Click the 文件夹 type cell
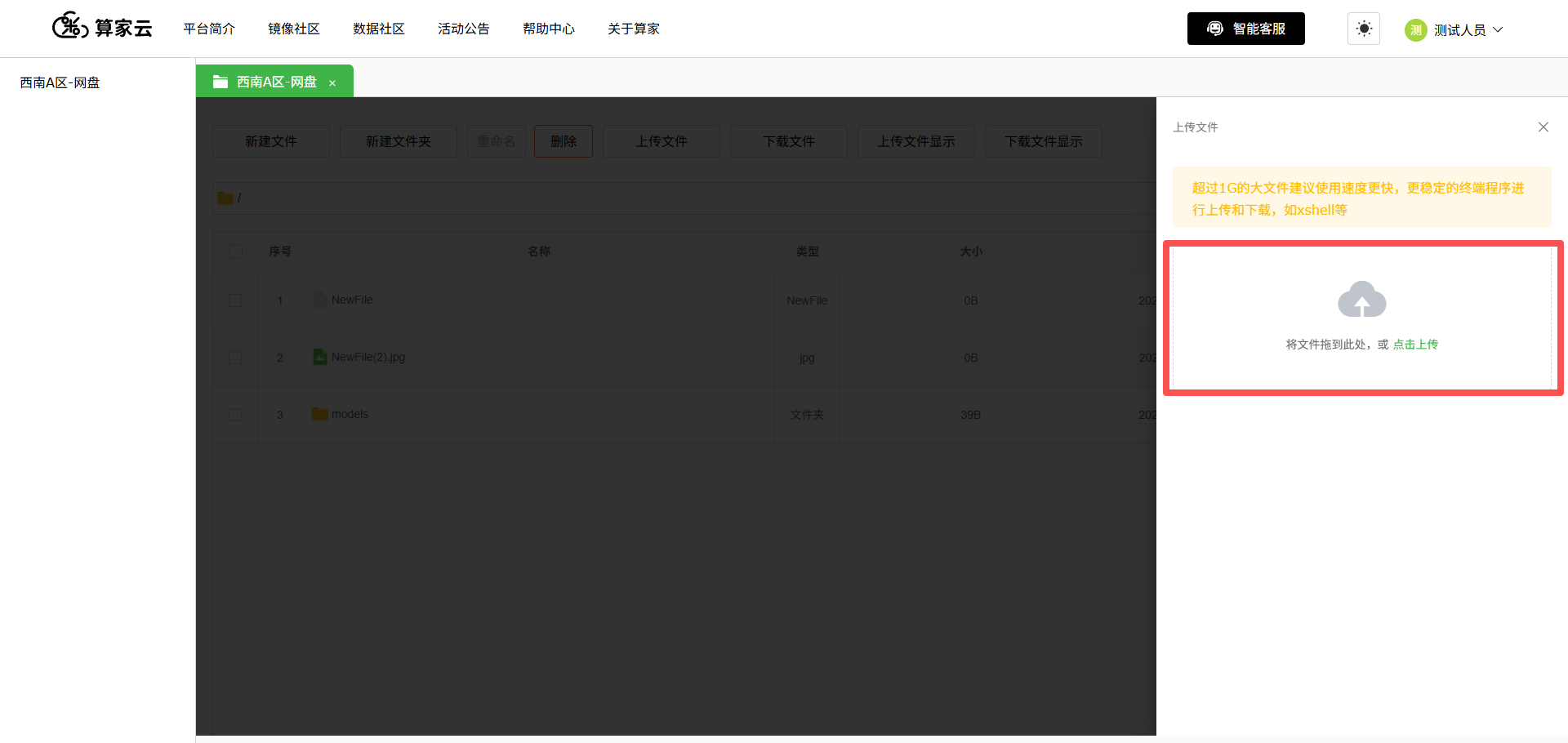1568x743 pixels. [x=808, y=415]
